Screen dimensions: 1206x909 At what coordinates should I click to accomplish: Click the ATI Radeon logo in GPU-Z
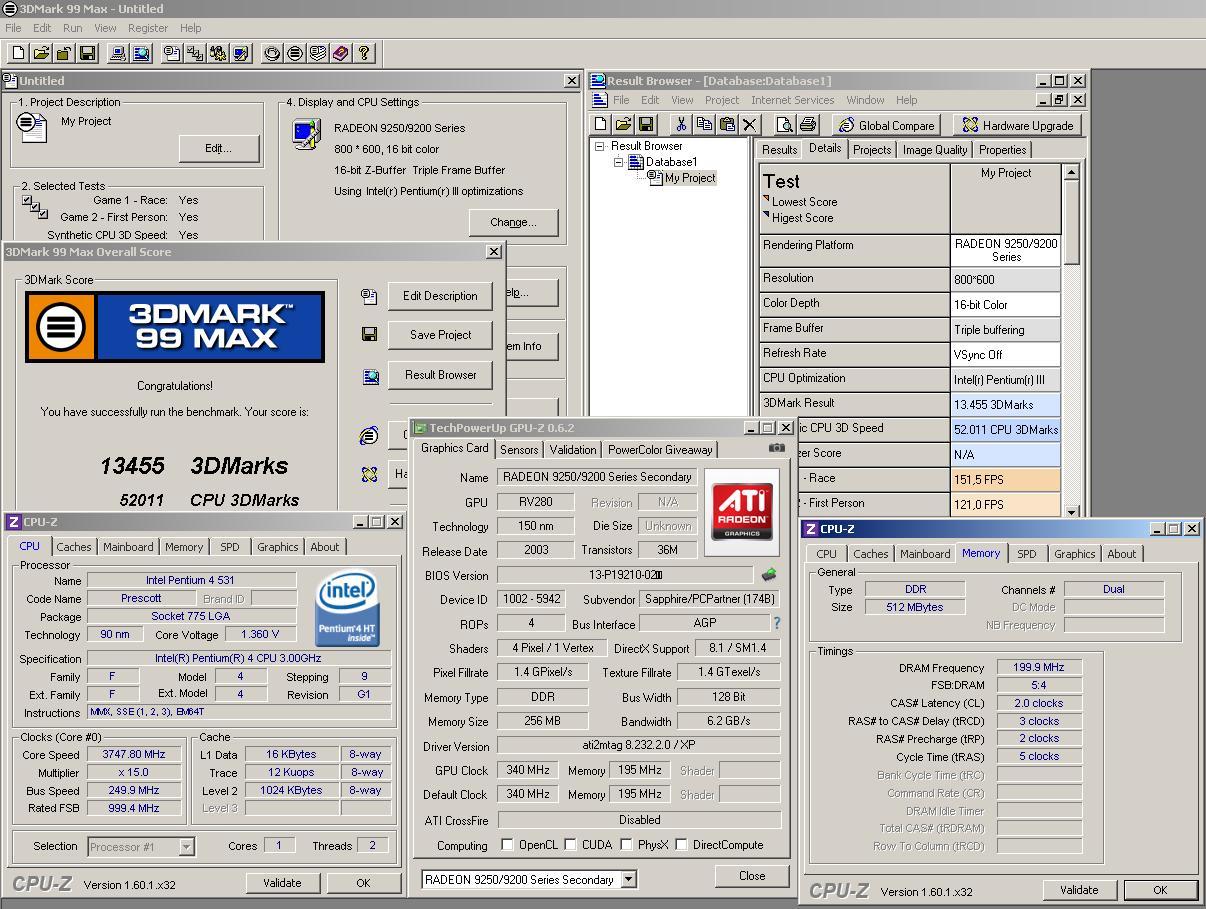click(742, 511)
